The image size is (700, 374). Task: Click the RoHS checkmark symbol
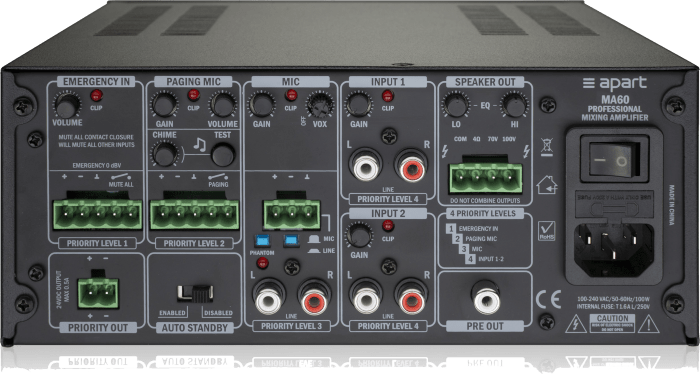pyautogui.click(x=547, y=231)
